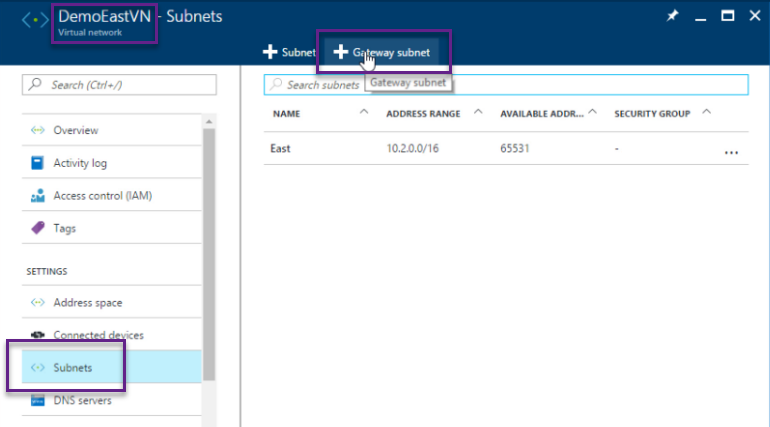The height and width of the screenshot is (427, 770).
Task: Open the Tags menu item
Action: (x=64, y=228)
